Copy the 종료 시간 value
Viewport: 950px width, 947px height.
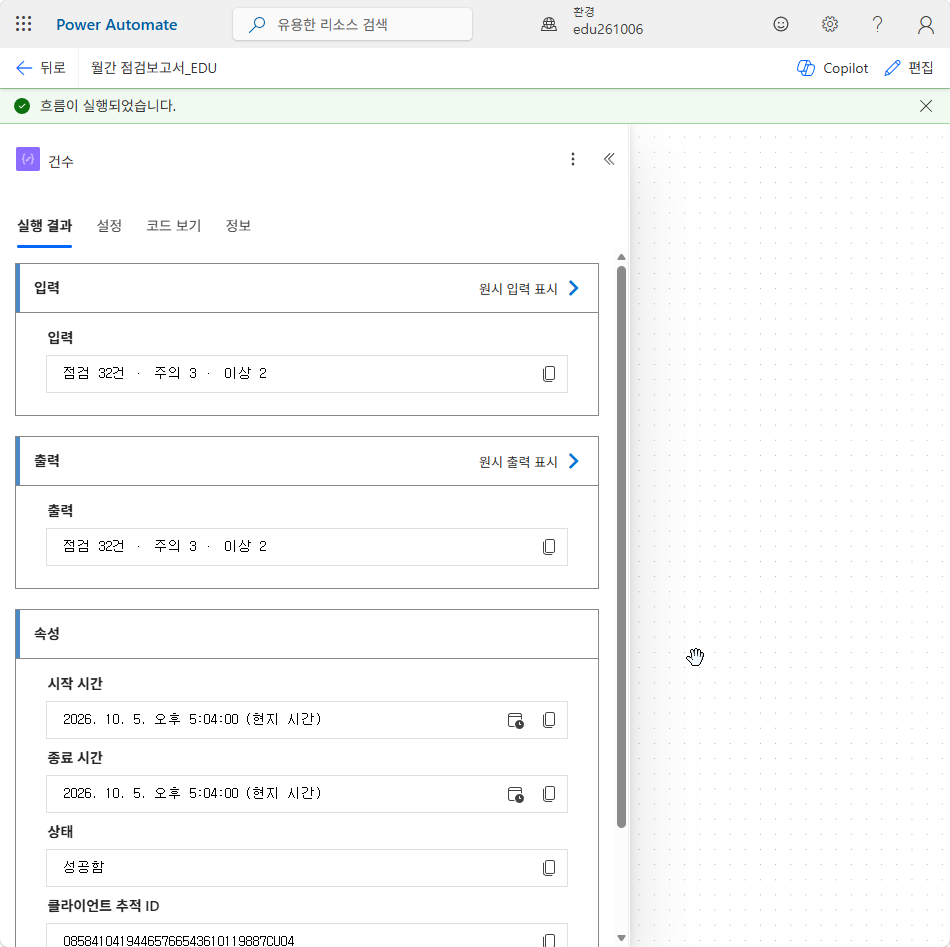coord(549,794)
